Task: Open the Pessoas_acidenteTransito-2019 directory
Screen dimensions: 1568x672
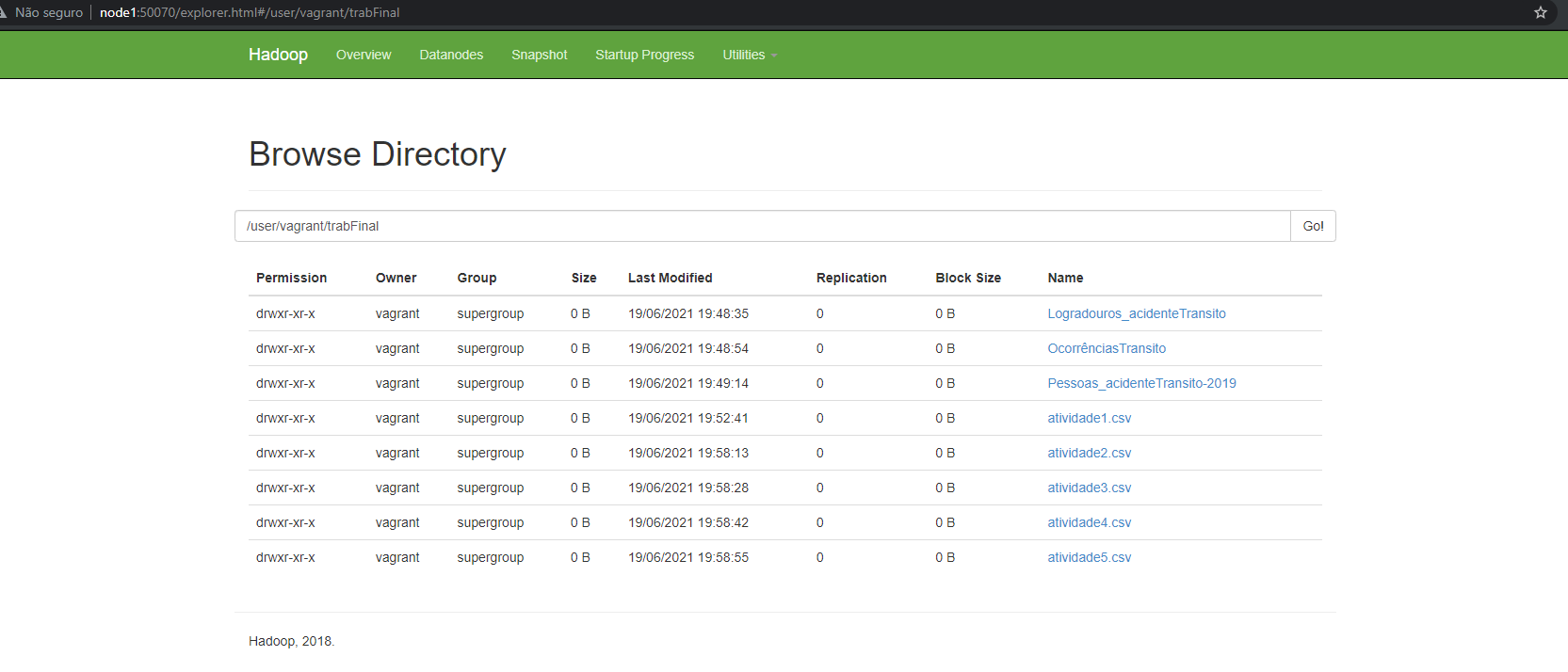Action: pyautogui.click(x=1141, y=383)
